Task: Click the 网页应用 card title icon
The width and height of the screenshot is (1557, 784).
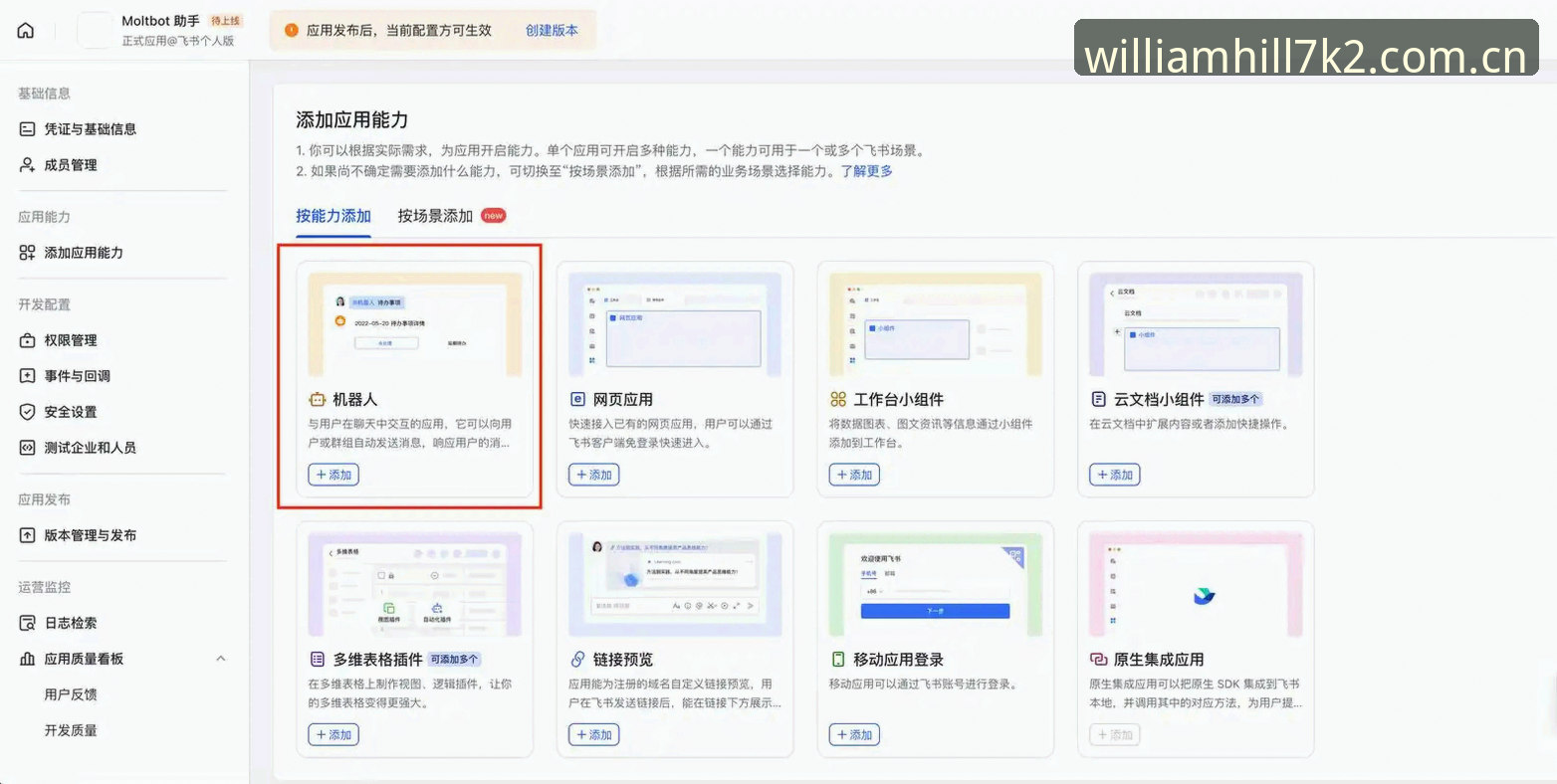Action: [x=577, y=400]
